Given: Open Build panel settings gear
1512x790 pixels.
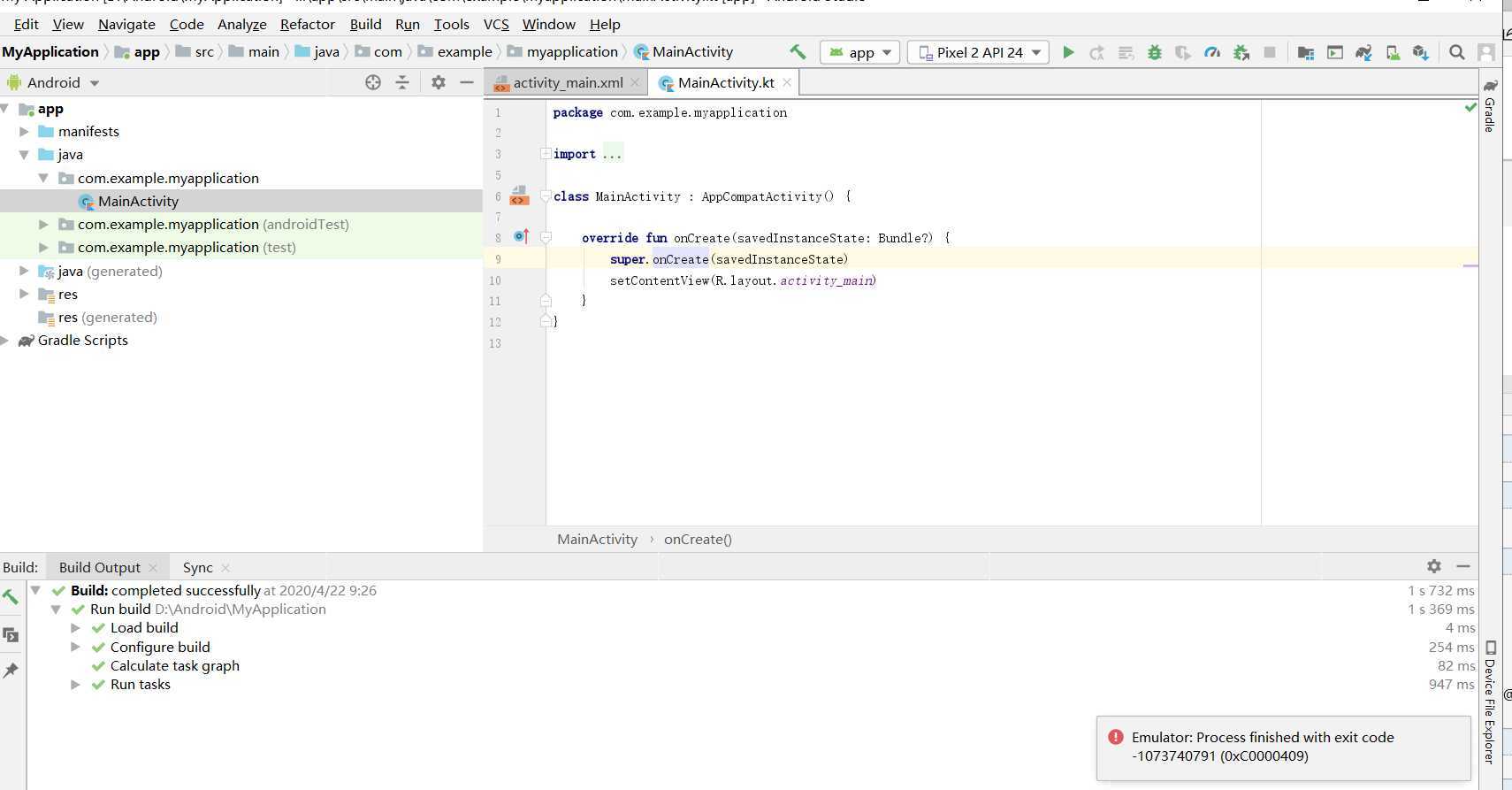Looking at the screenshot, I should [x=1434, y=565].
